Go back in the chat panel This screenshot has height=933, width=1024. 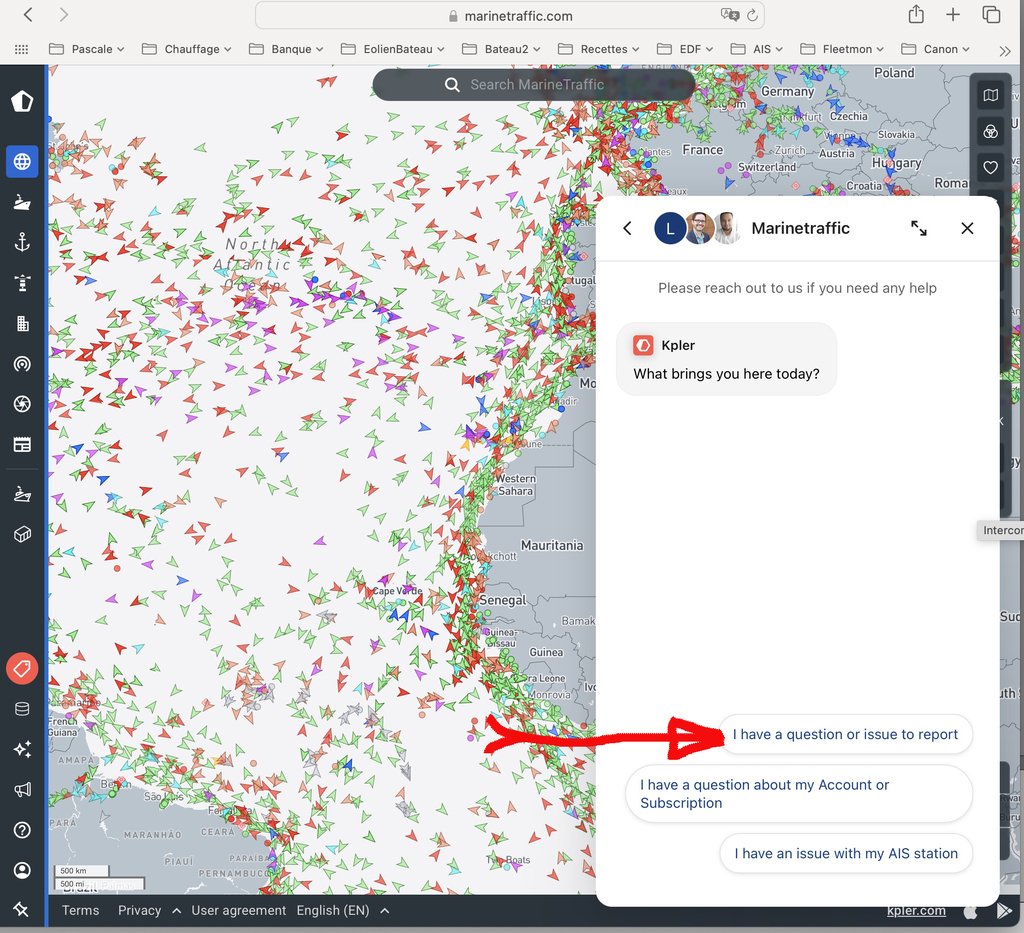click(x=628, y=228)
